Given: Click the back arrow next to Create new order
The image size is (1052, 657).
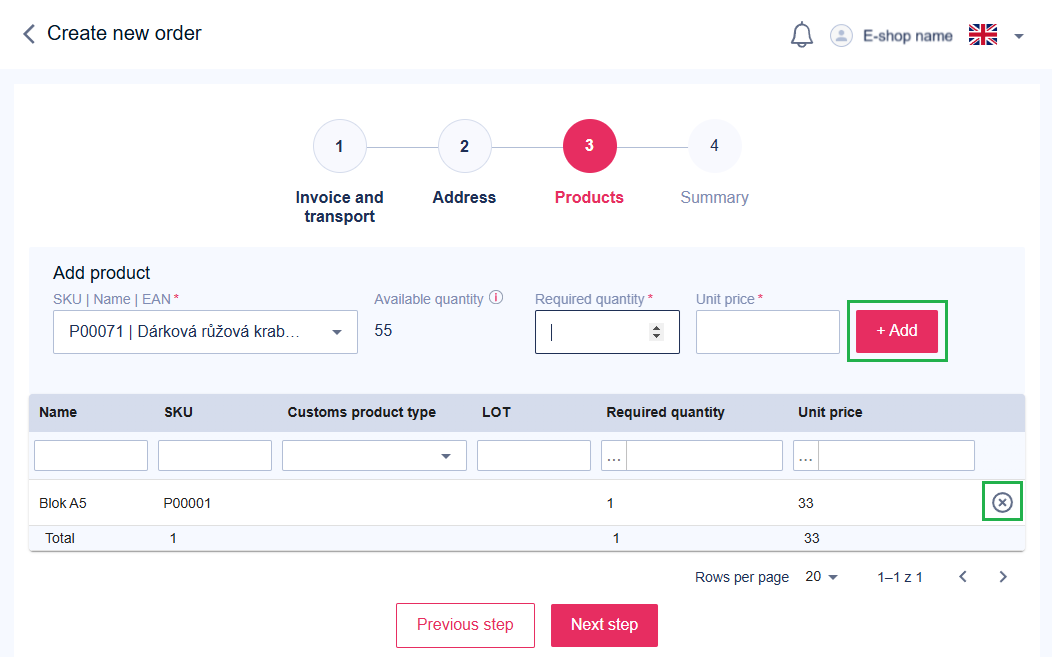Looking at the screenshot, I should [x=29, y=34].
